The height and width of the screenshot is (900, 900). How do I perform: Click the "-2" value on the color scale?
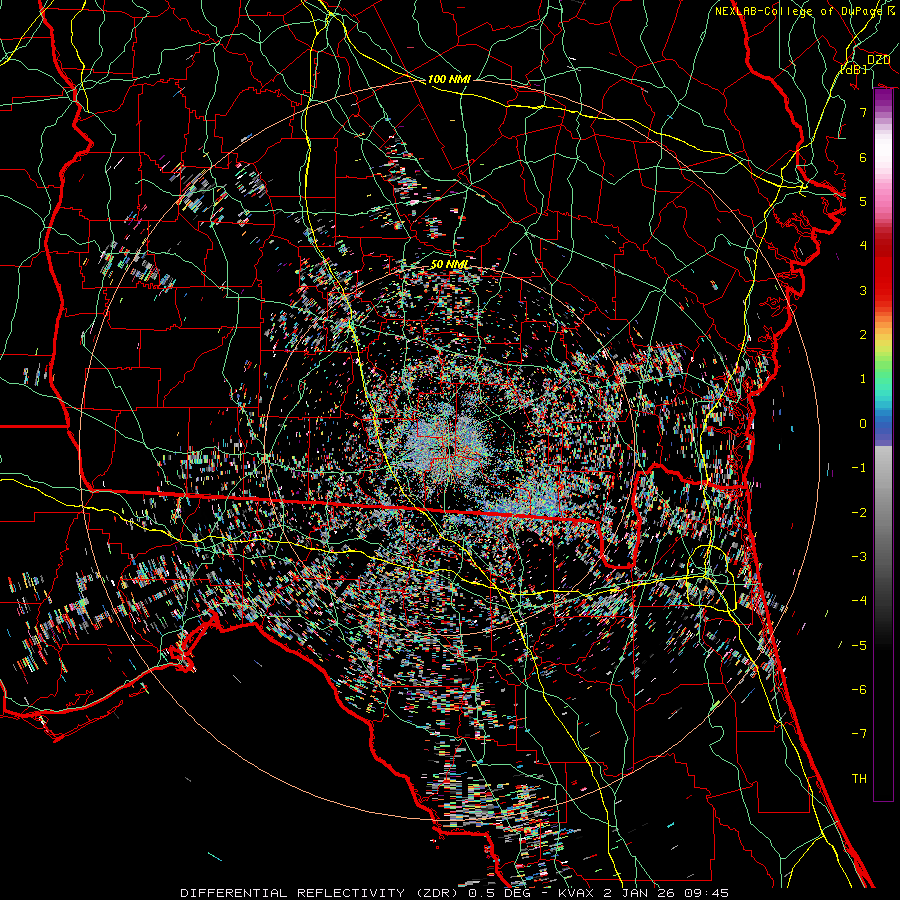click(859, 512)
